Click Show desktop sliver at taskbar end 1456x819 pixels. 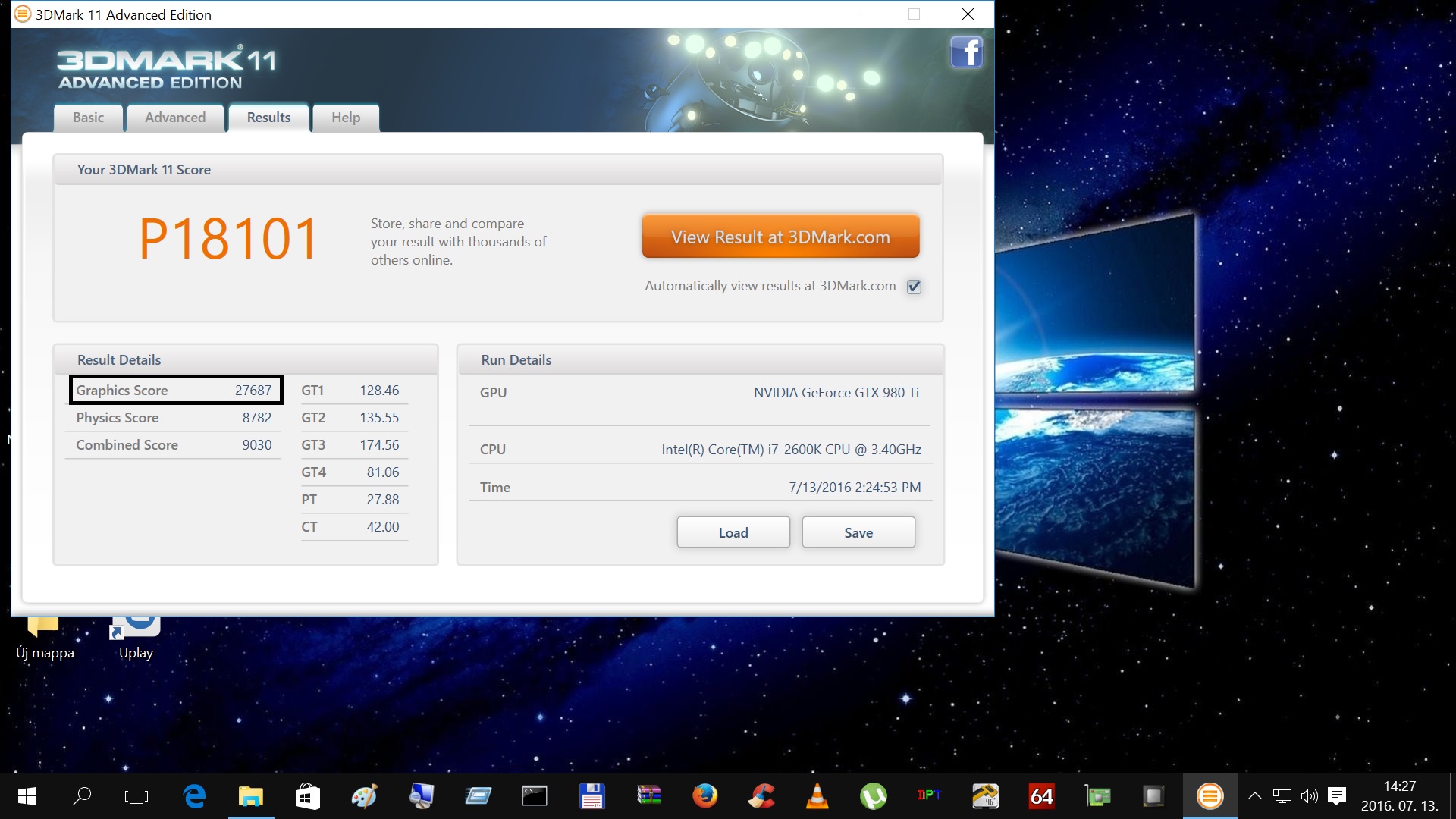pyautogui.click(x=1452, y=796)
